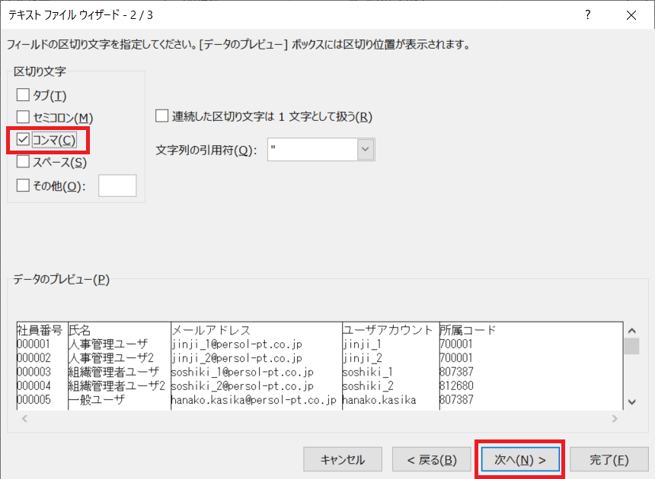Click the jinji_2 account cell

pos(362,358)
